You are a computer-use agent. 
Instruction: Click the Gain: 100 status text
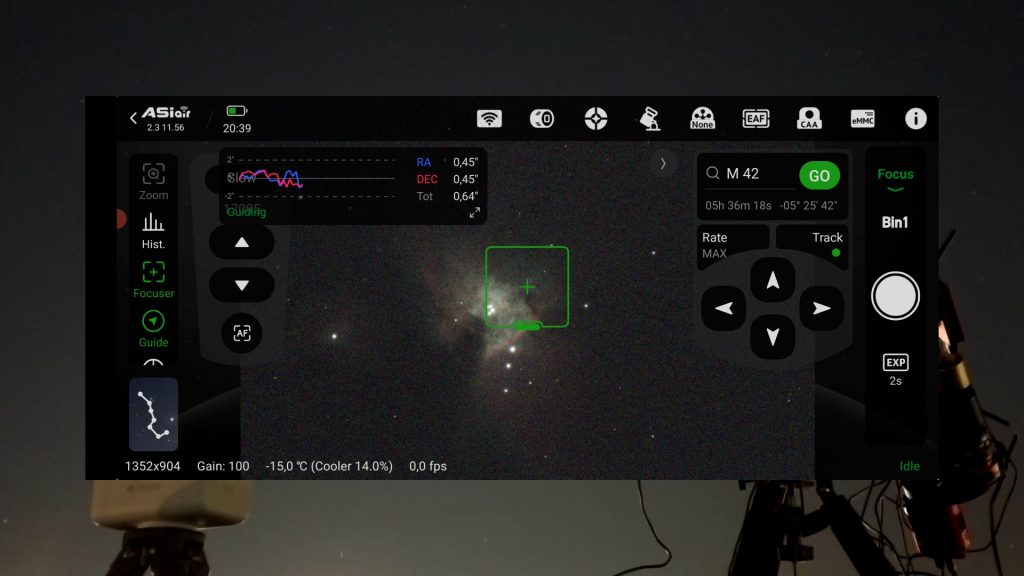[223, 466]
